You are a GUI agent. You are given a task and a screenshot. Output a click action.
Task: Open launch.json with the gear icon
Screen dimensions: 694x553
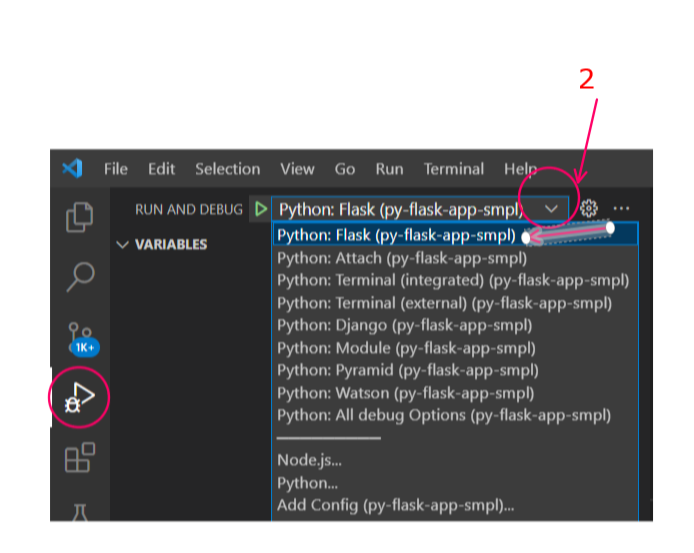pos(589,209)
